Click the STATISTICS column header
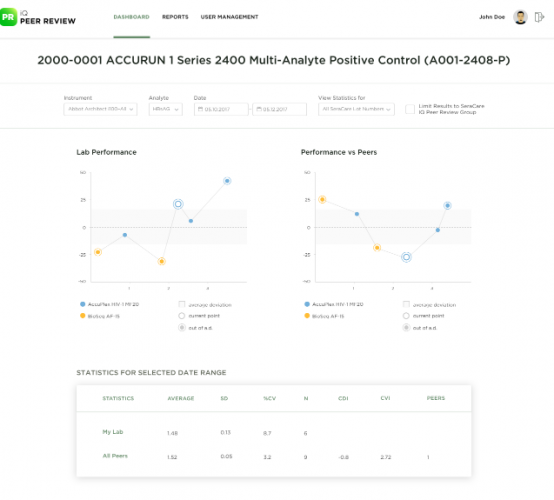Screen dimensions: 554x500 click(118, 398)
